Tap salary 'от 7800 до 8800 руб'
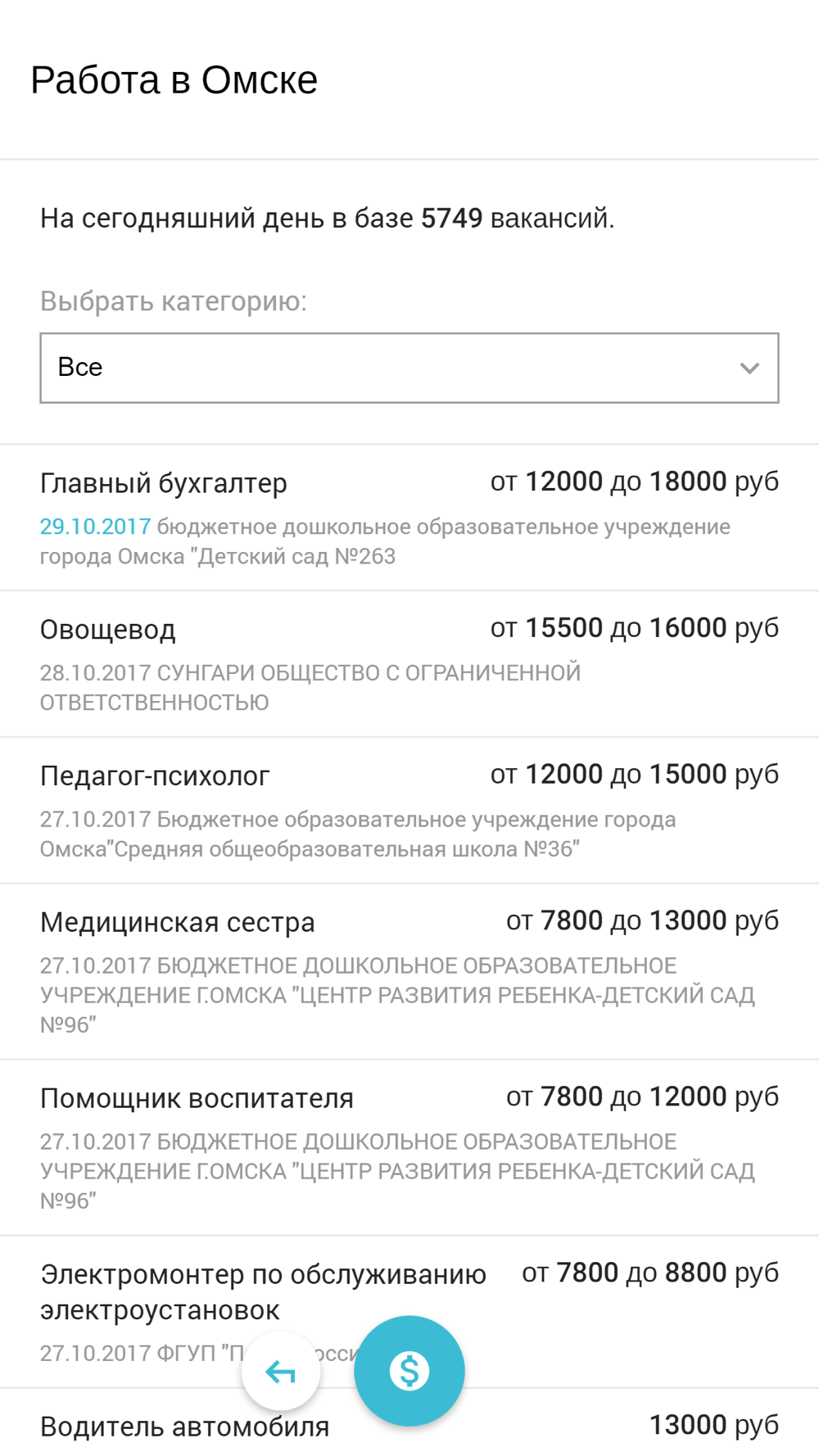 click(x=650, y=1273)
